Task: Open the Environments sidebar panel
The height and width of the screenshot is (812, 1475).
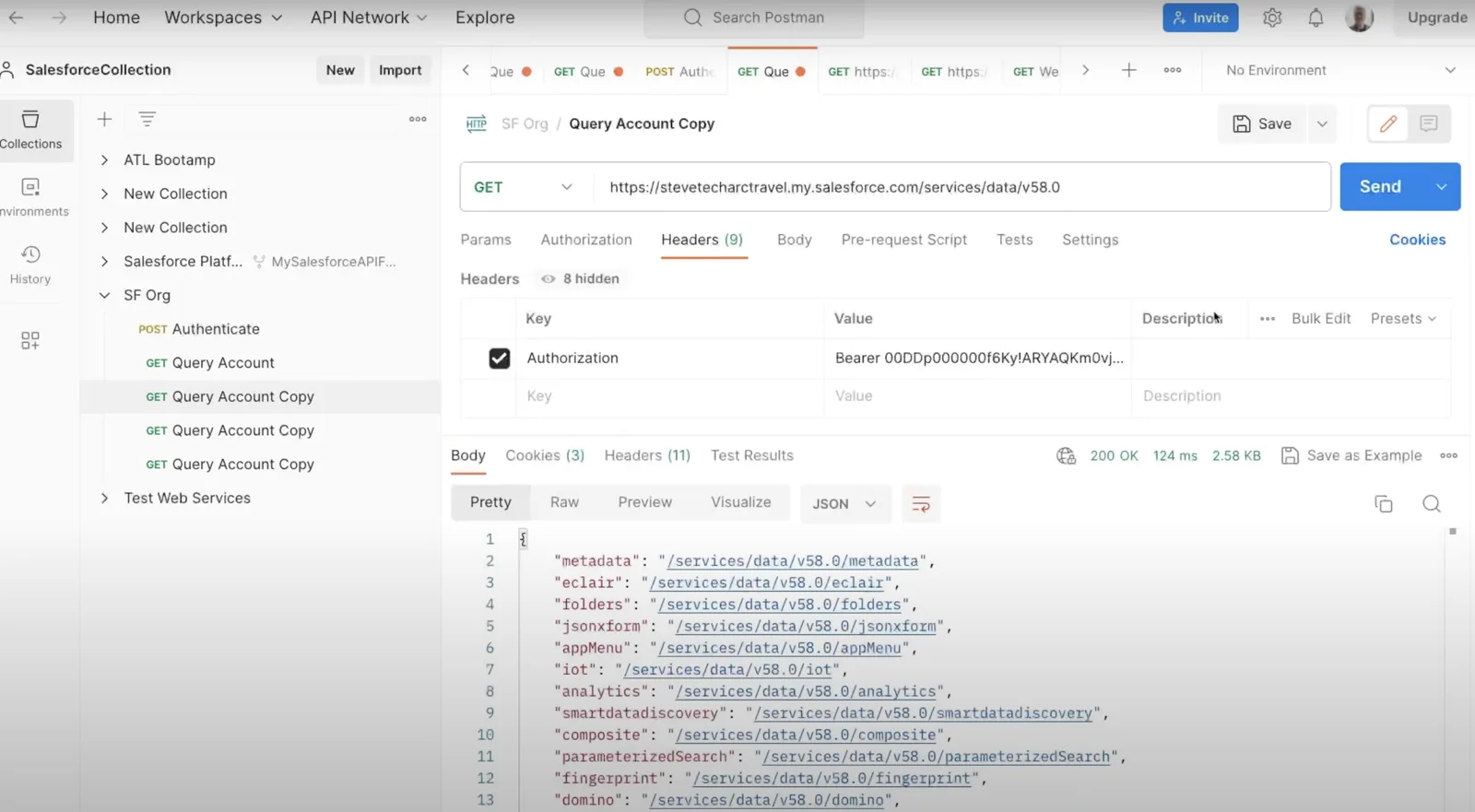Action: tap(31, 197)
